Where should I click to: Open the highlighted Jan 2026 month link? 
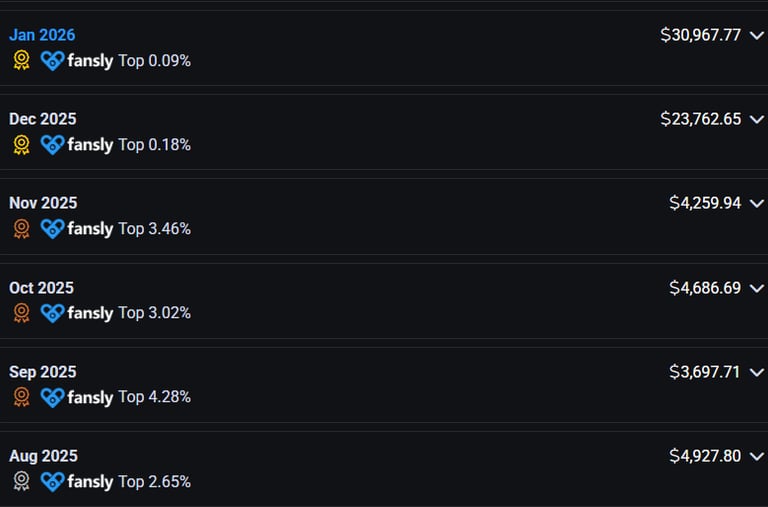(43, 35)
